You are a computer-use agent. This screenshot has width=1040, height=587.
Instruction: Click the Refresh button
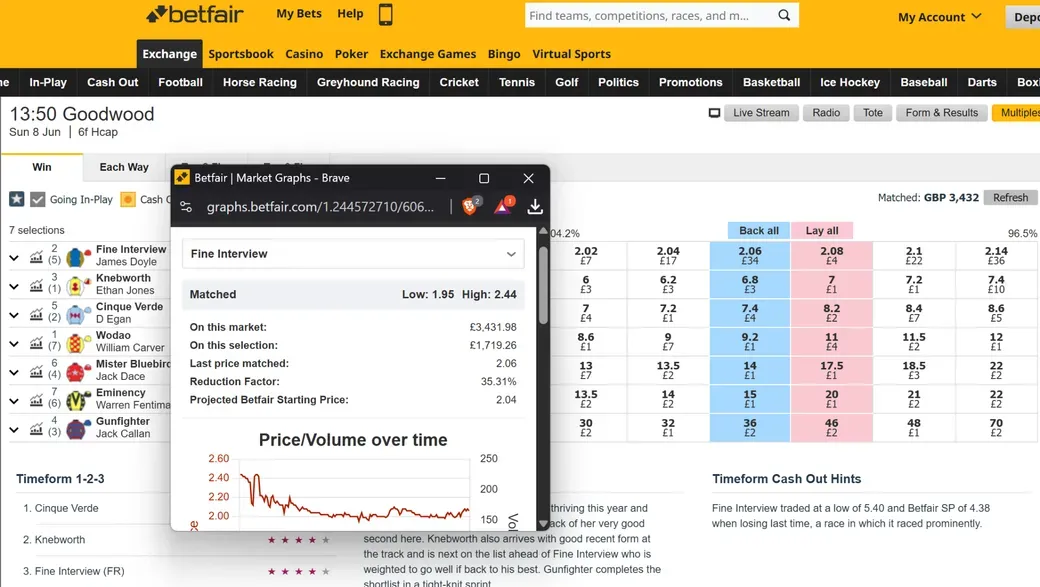tap(1011, 198)
